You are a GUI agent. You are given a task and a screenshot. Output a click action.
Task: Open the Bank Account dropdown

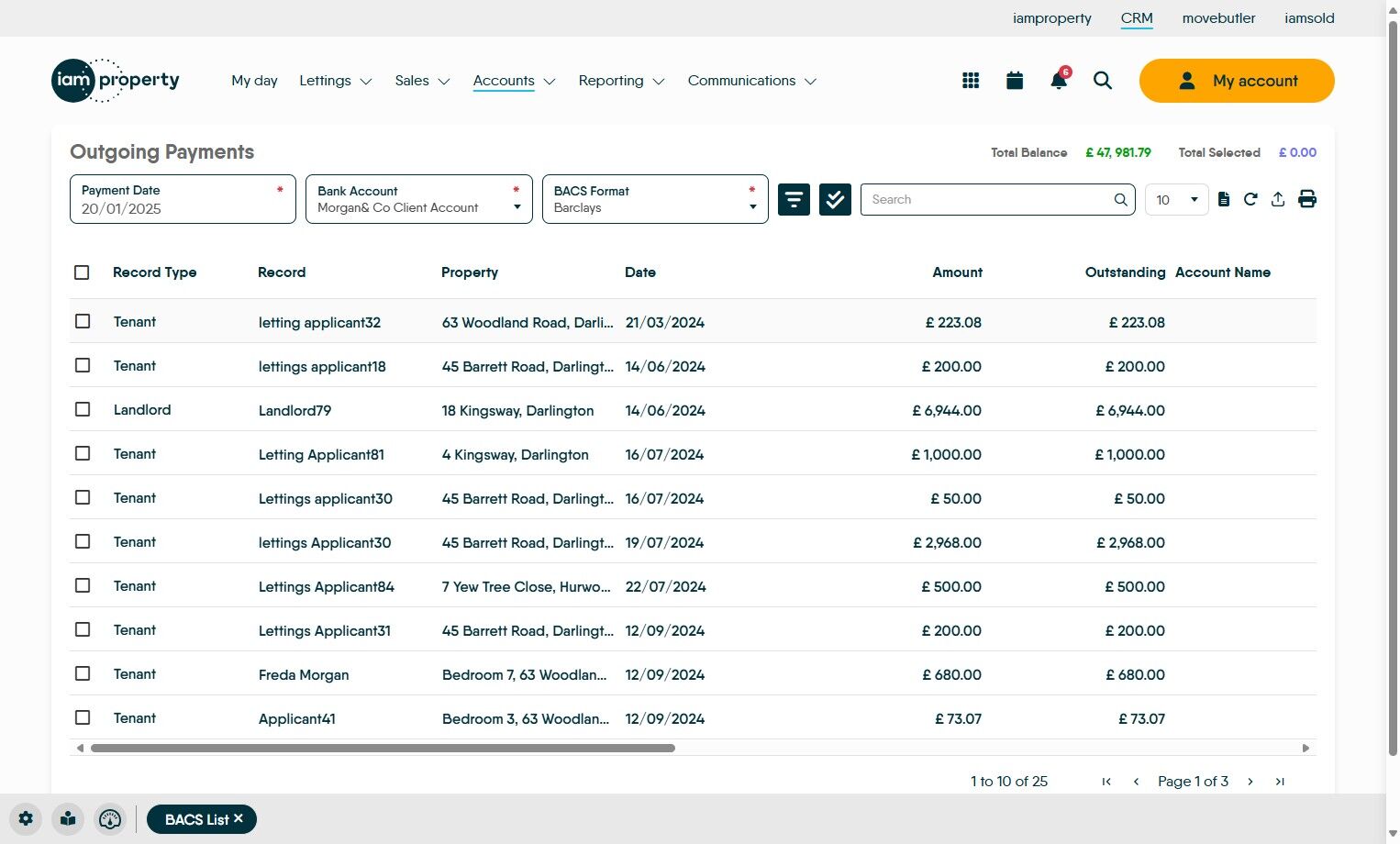pos(418,199)
